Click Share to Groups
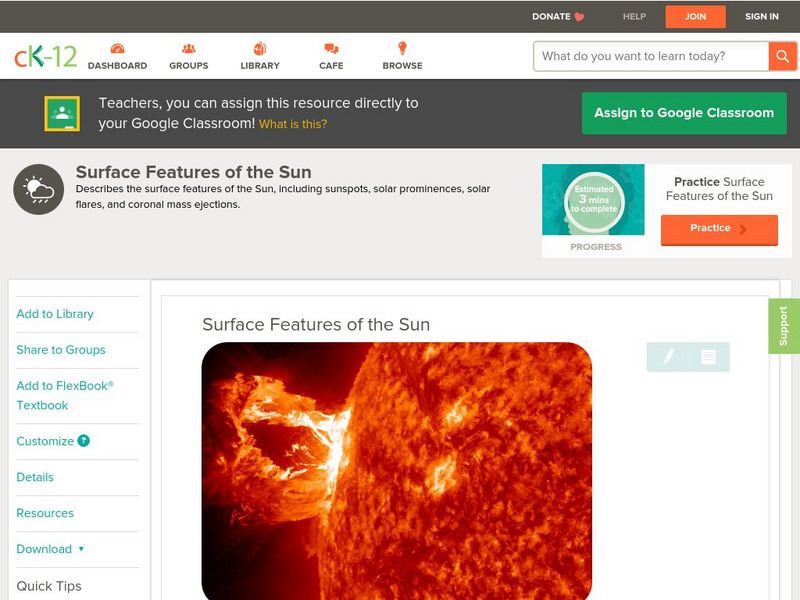Viewport: 800px width, 600px height. [x=61, y=350]
